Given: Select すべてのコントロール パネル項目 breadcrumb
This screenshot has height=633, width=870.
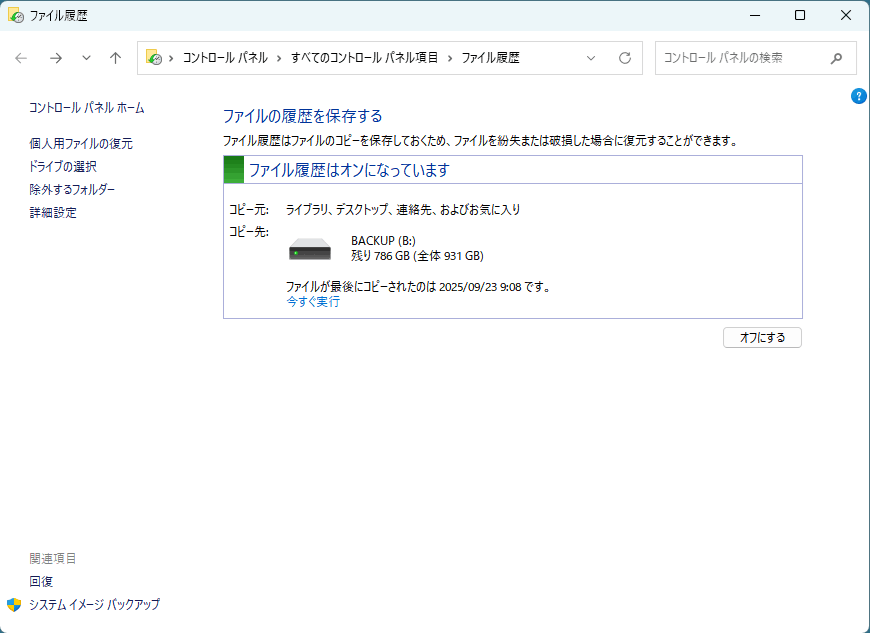Looking at the screenshot, I should coord(364,58).
